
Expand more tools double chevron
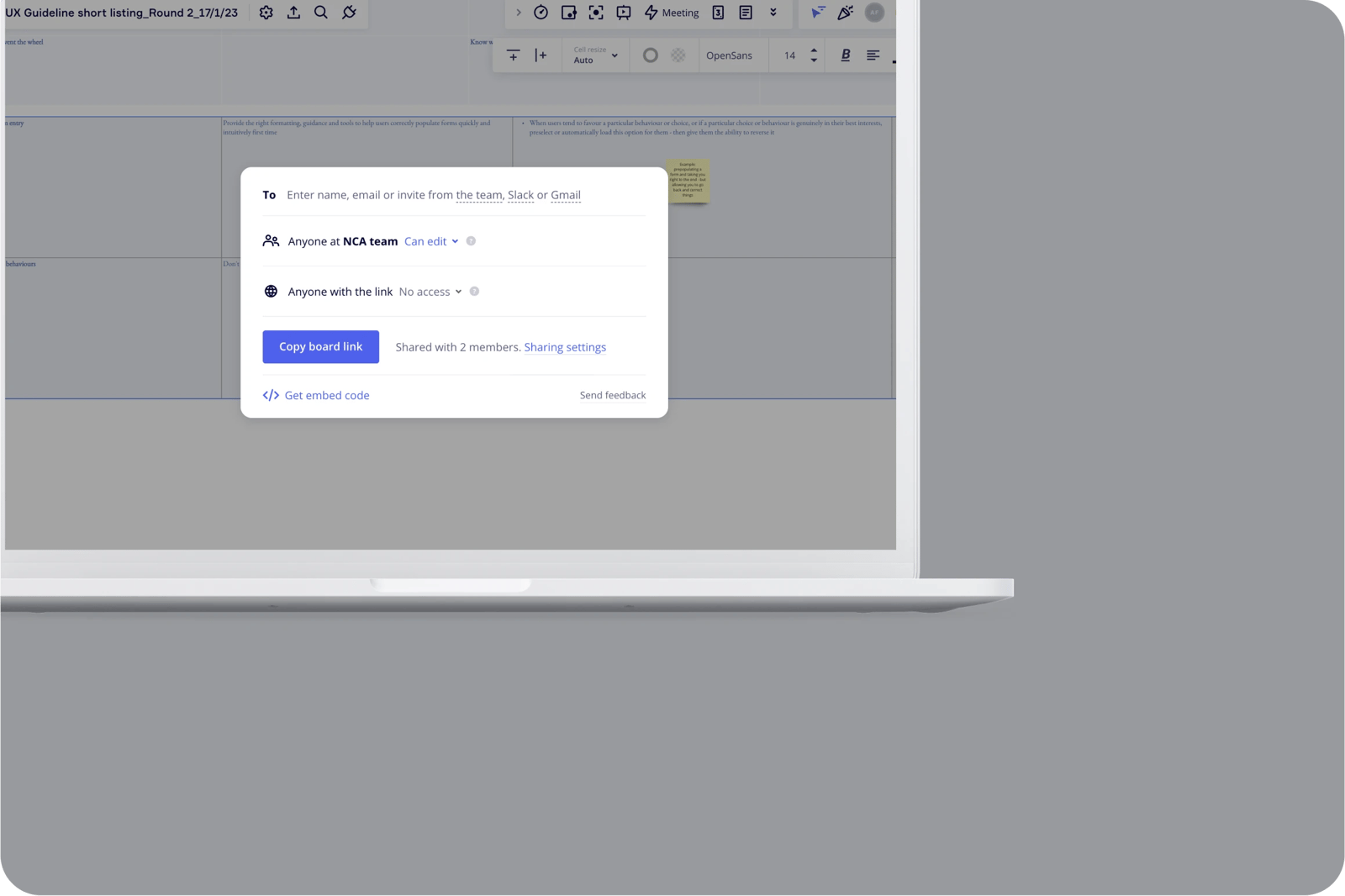(773, 13)
